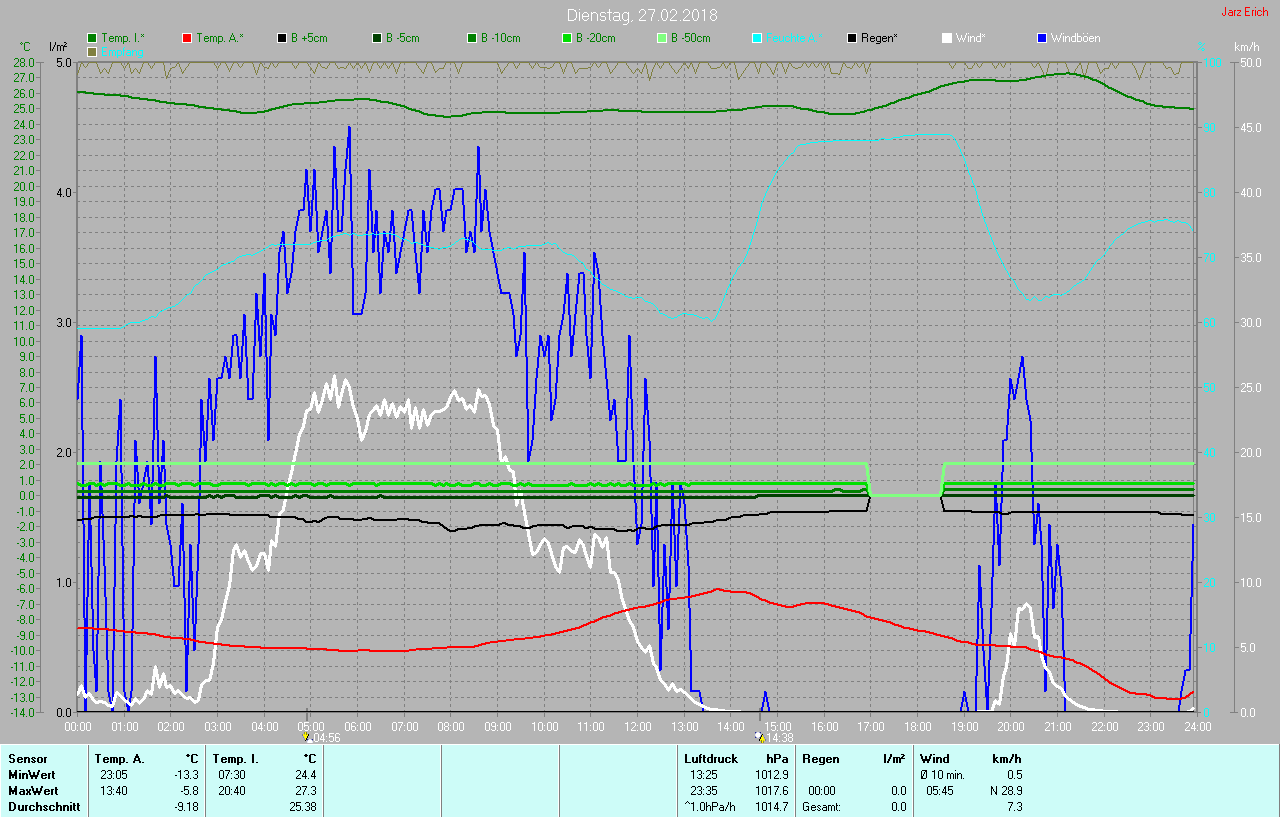
Task: Click the B -10cm legend label
Action: [500, 38]
